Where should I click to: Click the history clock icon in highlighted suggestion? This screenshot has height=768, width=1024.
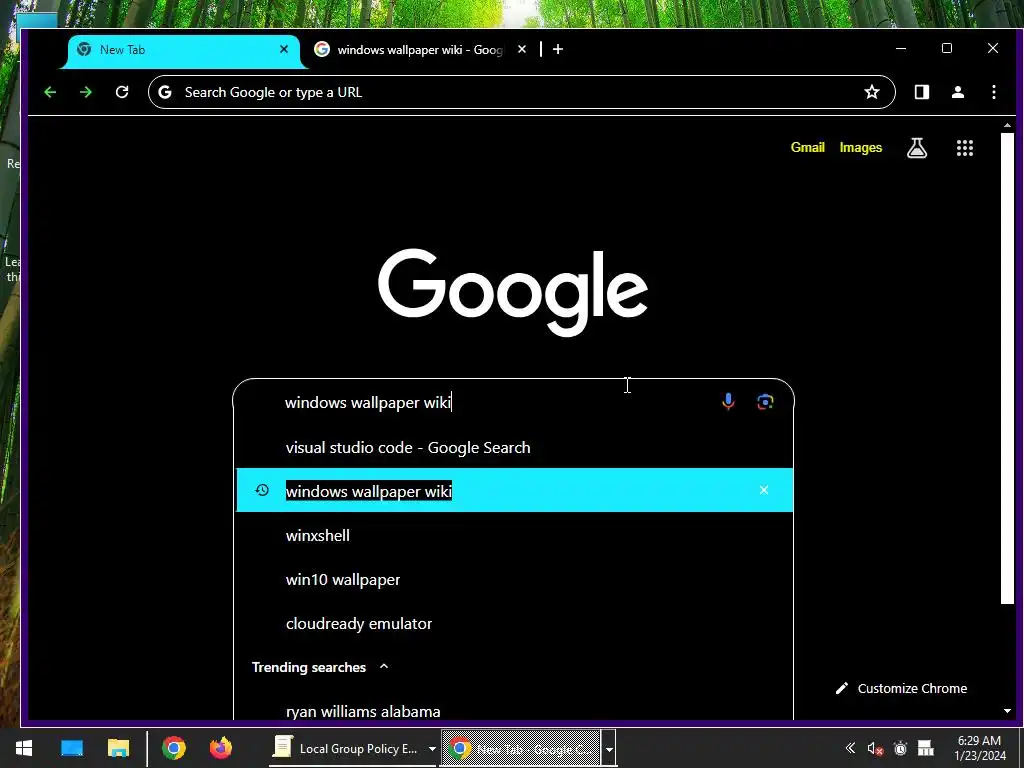(x=262, y=490)
